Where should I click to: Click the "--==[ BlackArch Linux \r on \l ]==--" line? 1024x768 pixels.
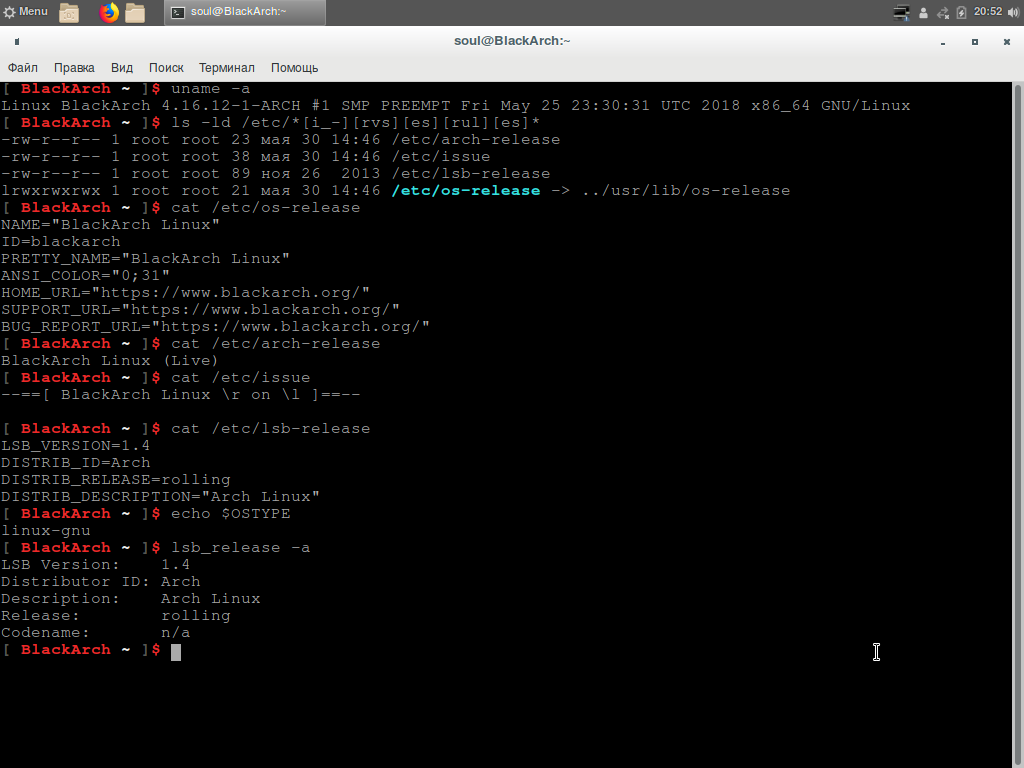[x=181, y=394]
